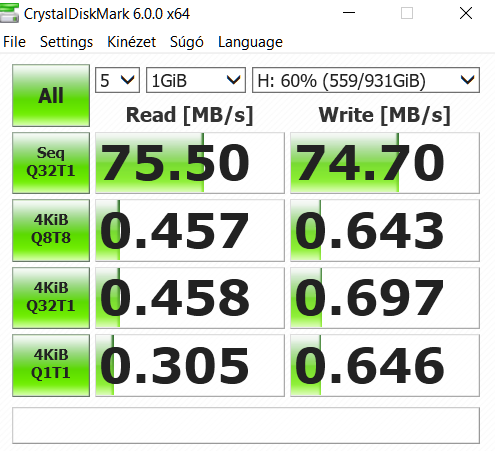495x451 pixels.
Task: Open the File menu
Action: 14,42
